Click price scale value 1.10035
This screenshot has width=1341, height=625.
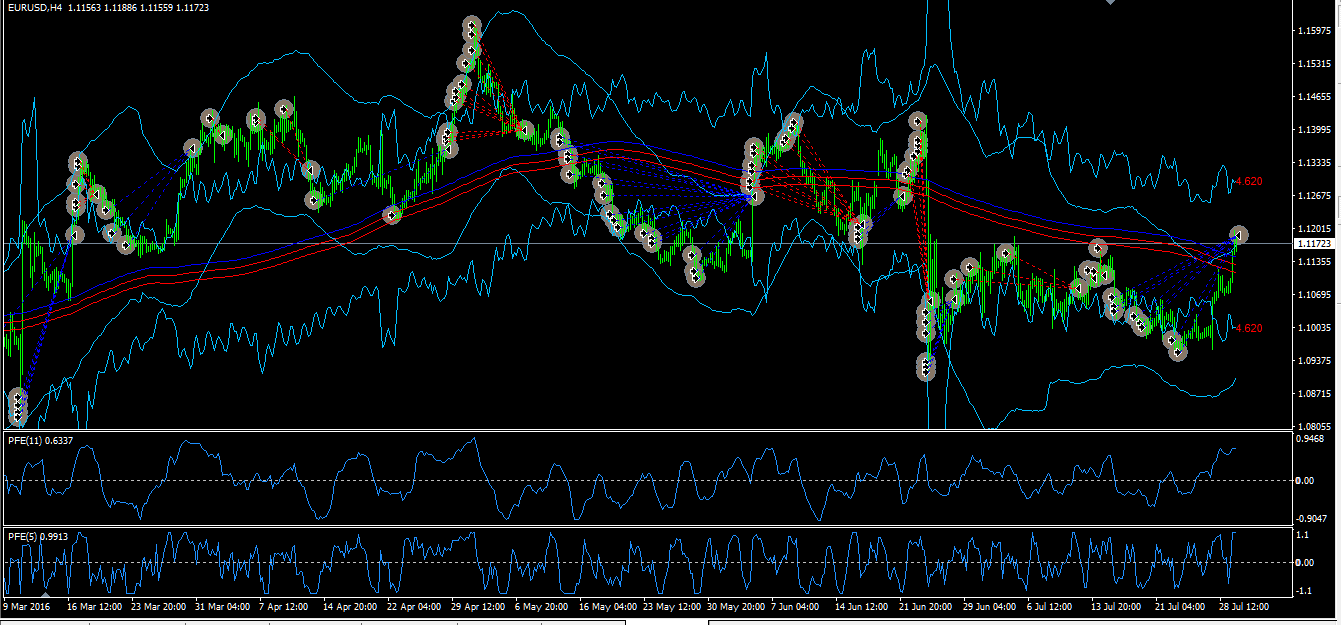pos(1313,328)
